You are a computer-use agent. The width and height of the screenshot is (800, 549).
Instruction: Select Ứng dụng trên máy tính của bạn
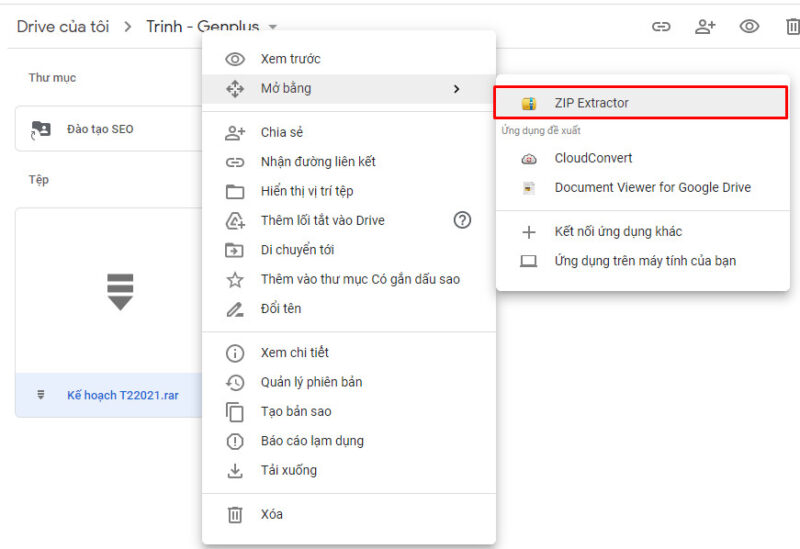[x=645, y=261]
